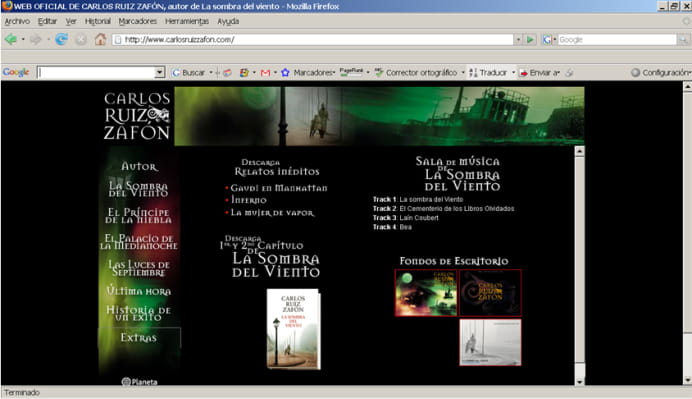
Task: Open El Palacio de la Medianoche page
Action: [x=139, y=242]
